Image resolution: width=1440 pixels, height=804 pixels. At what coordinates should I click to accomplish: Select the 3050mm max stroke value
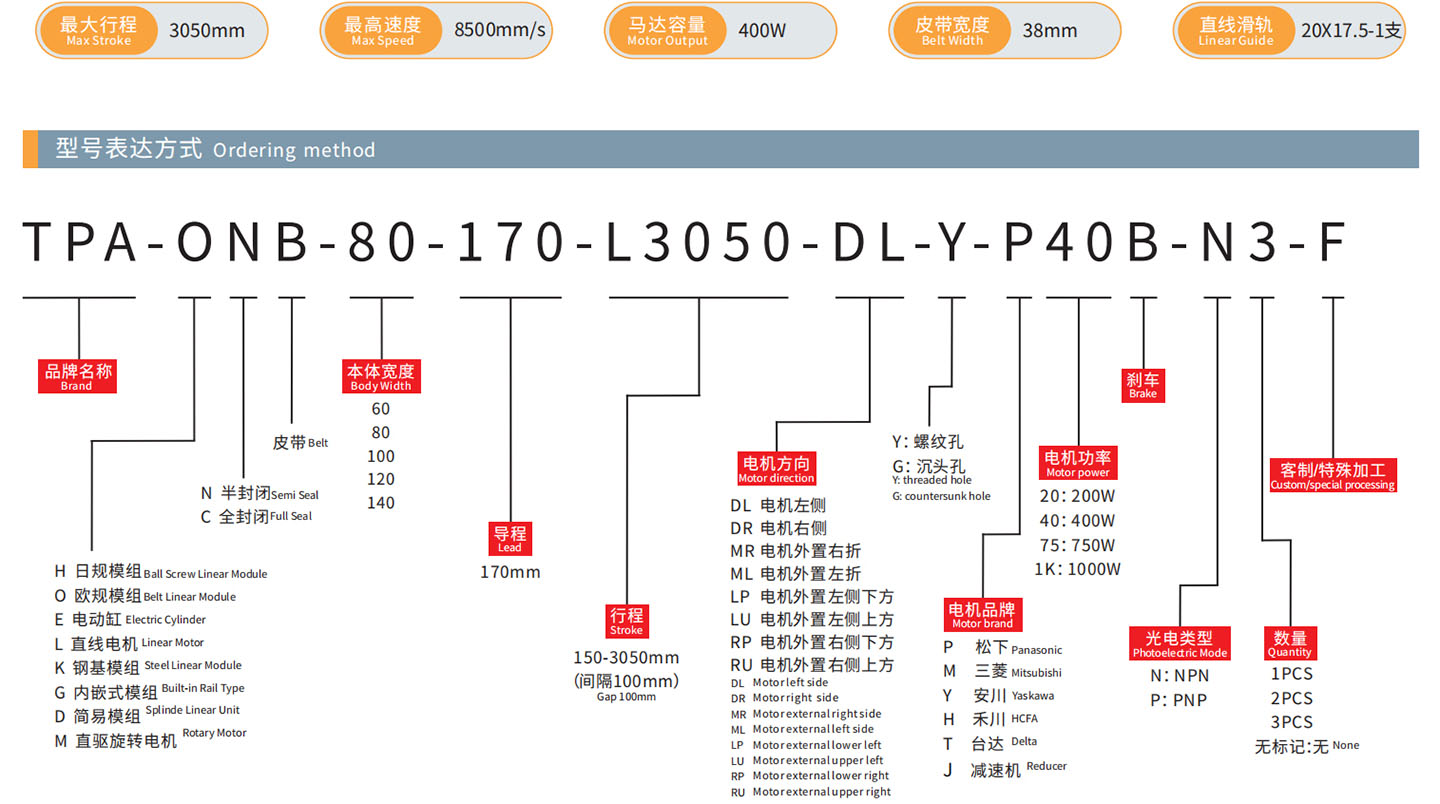click(207, 30)
